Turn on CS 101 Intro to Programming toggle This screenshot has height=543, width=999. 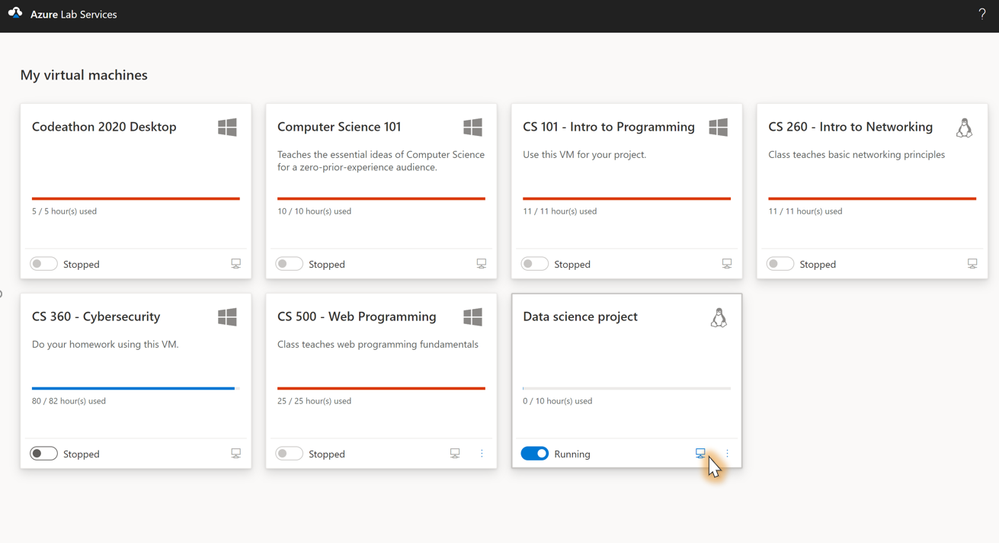(x=535, y=264)
